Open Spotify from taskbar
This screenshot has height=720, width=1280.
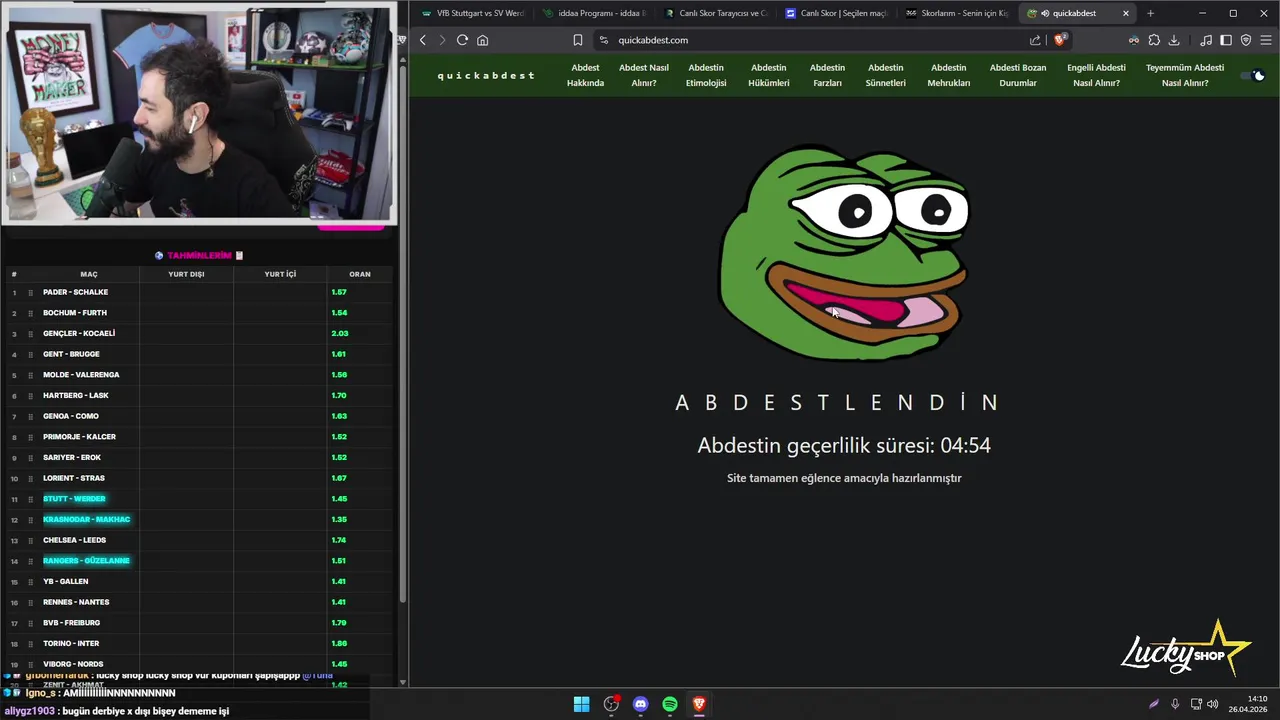670,704
